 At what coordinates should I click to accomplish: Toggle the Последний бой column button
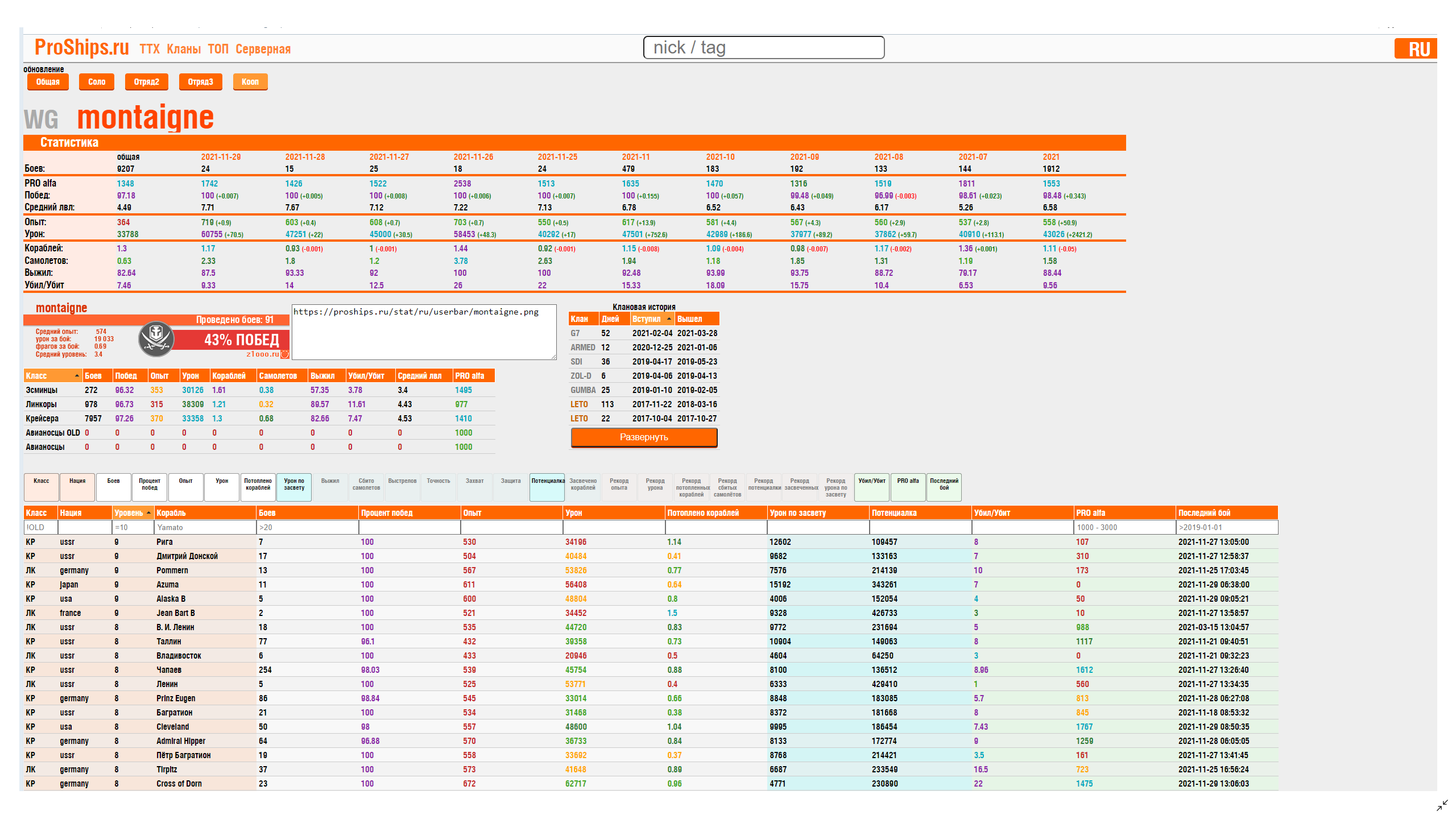point(944,487)
